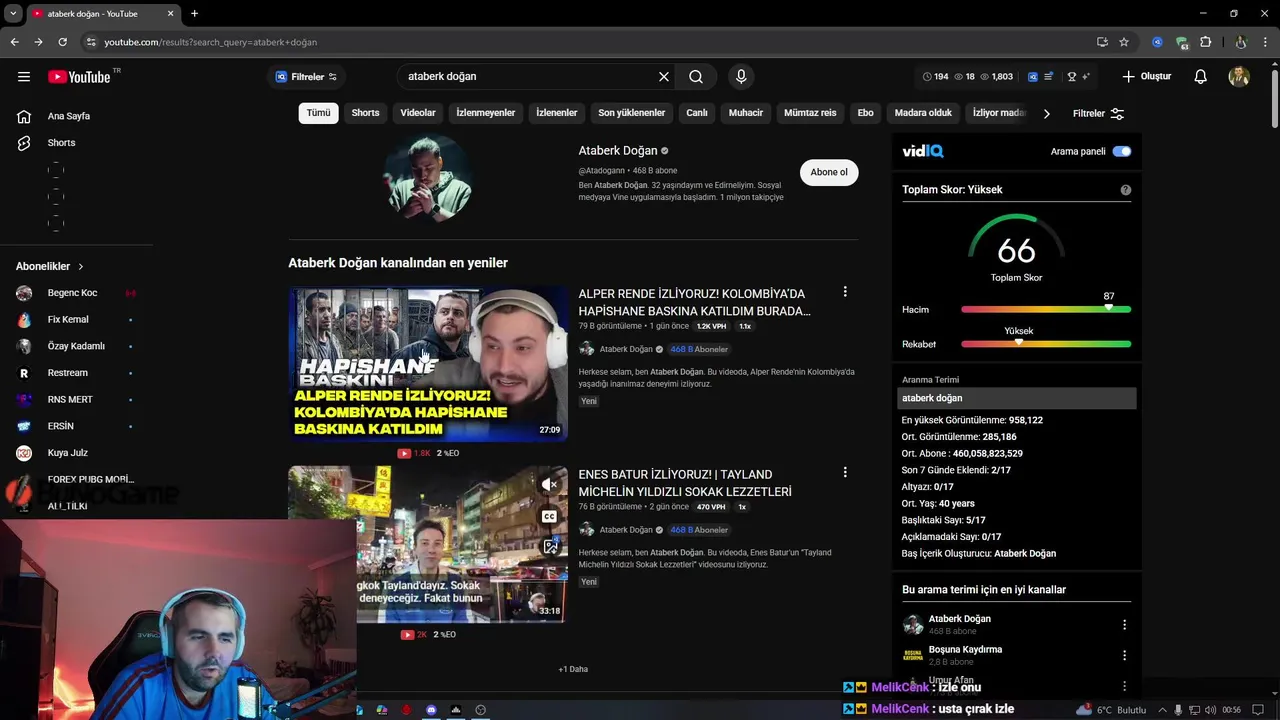The height and width of the screenshot is (720, 1280).
Task: Select the Canlı filter chip
Action: (697, 113)
